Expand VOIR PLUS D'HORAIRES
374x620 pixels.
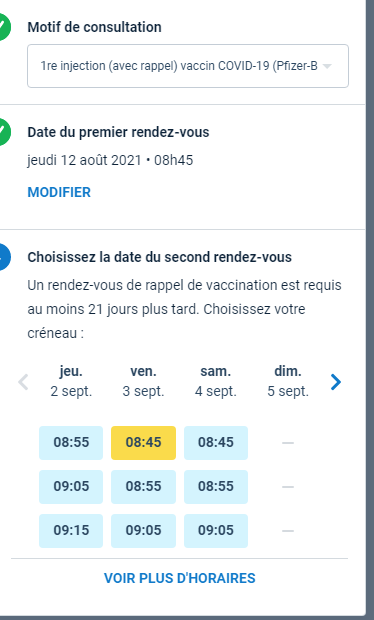pos(179,578)
